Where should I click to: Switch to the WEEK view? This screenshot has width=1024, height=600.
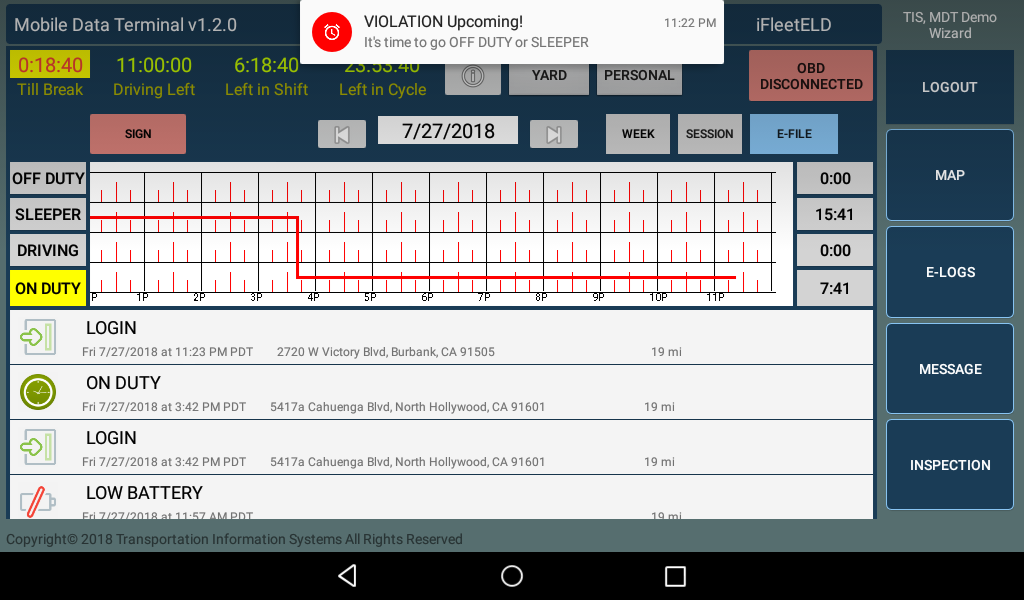pos(638,134)
